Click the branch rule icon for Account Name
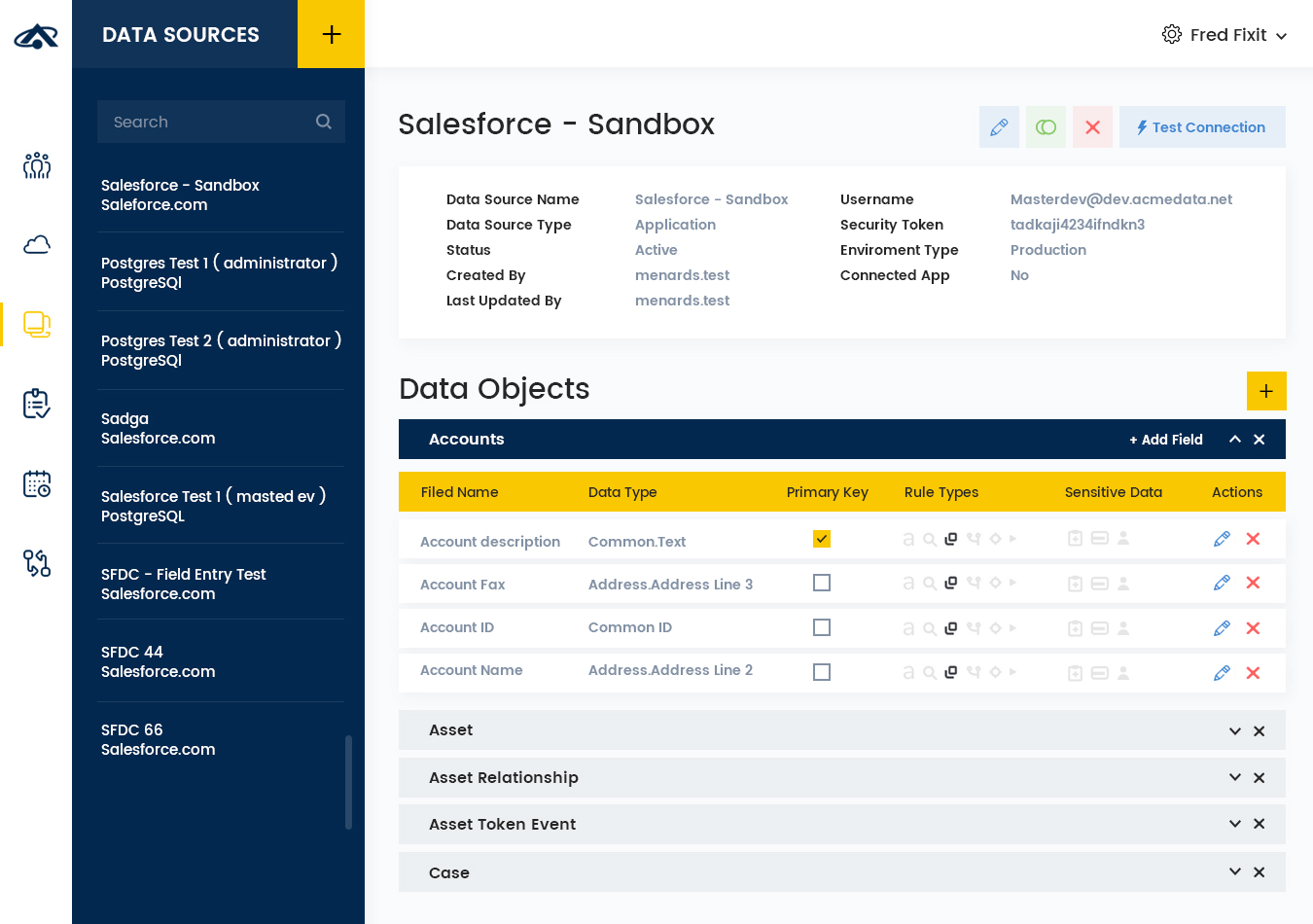The image size is (1313, 924). click(x=974, y=672)
